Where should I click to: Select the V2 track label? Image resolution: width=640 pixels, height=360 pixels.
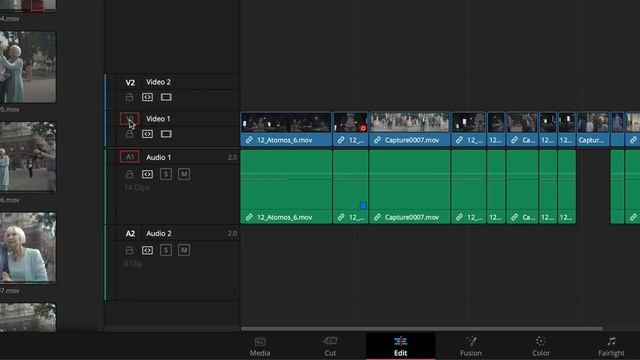pos(130,82)
